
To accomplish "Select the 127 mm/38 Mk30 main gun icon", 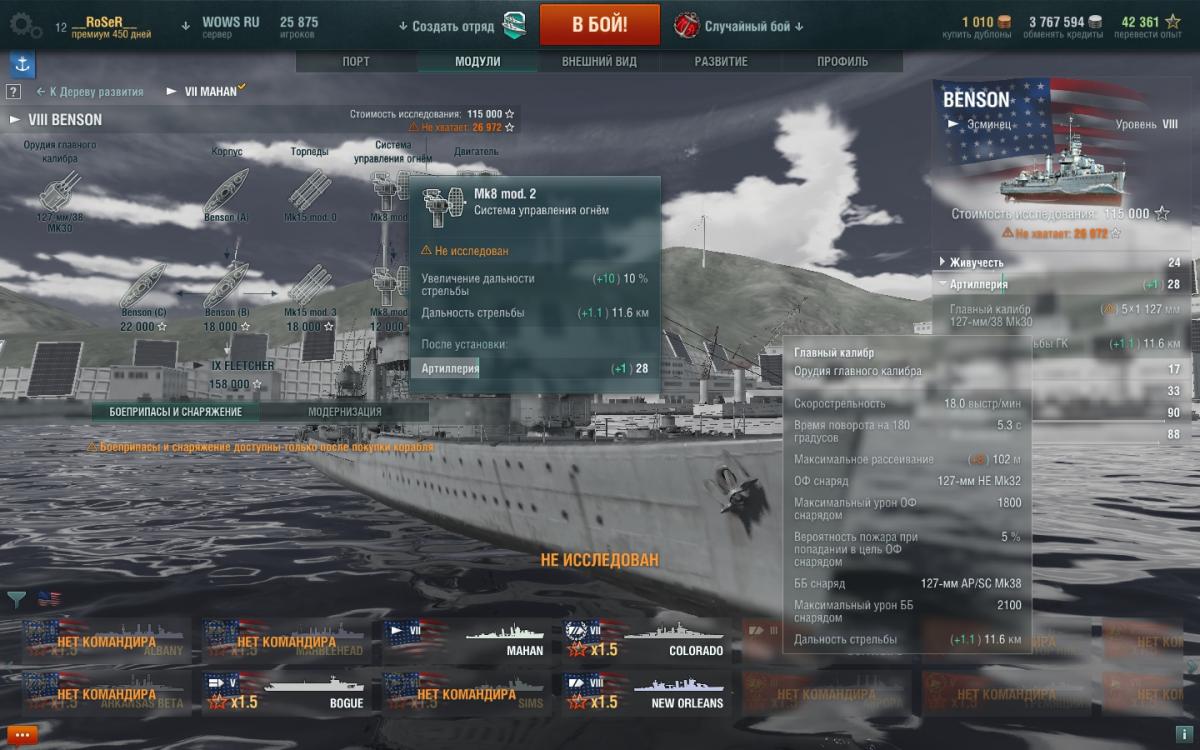I will point(60,188).
